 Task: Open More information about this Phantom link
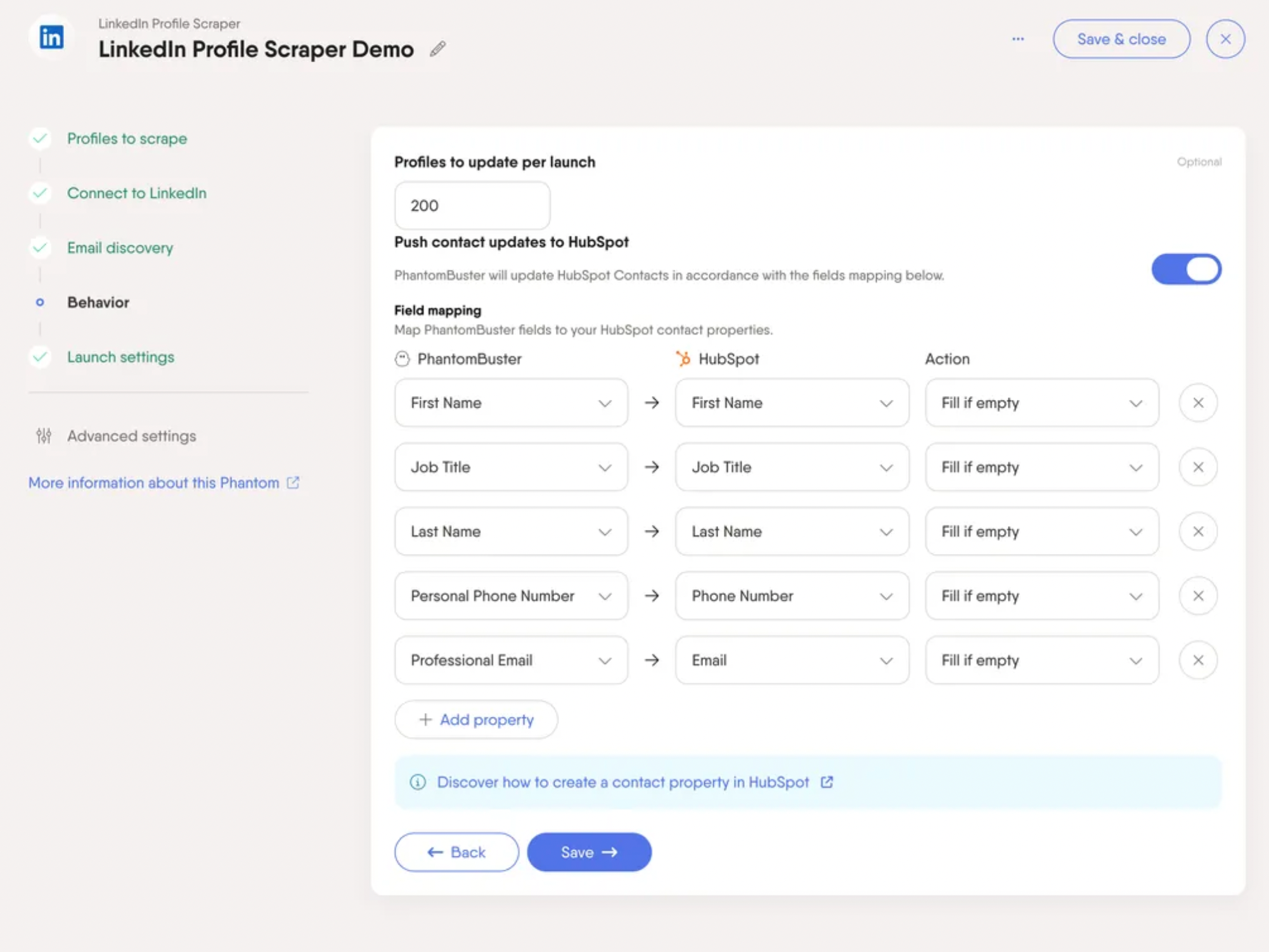[153, 482]
